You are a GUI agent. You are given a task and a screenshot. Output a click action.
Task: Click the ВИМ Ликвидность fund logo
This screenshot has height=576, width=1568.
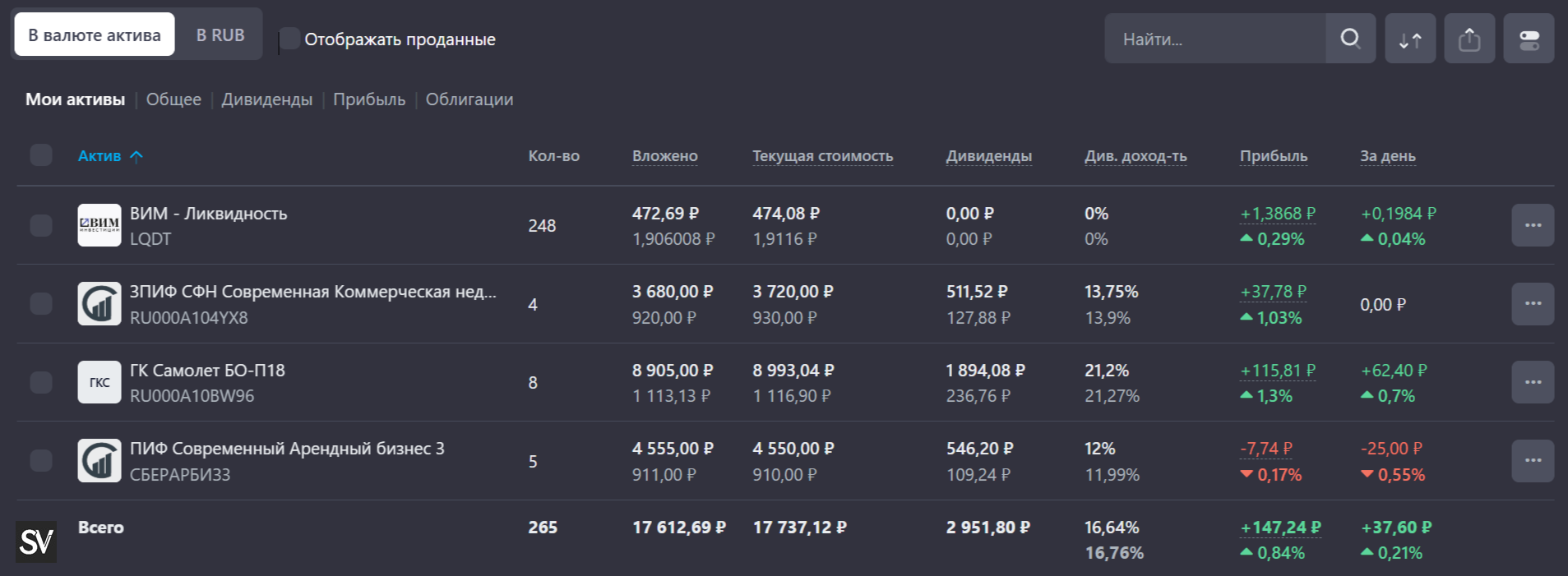click(99, 225)
